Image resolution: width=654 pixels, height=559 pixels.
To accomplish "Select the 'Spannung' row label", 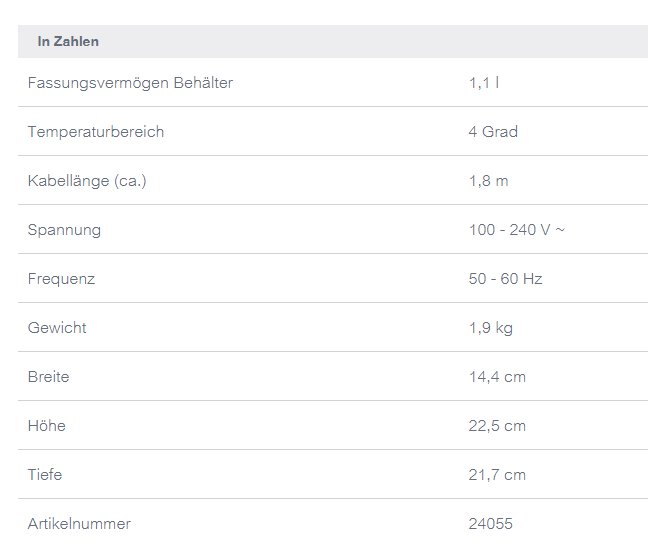I will pyautogui.click(x=65, y=230).
